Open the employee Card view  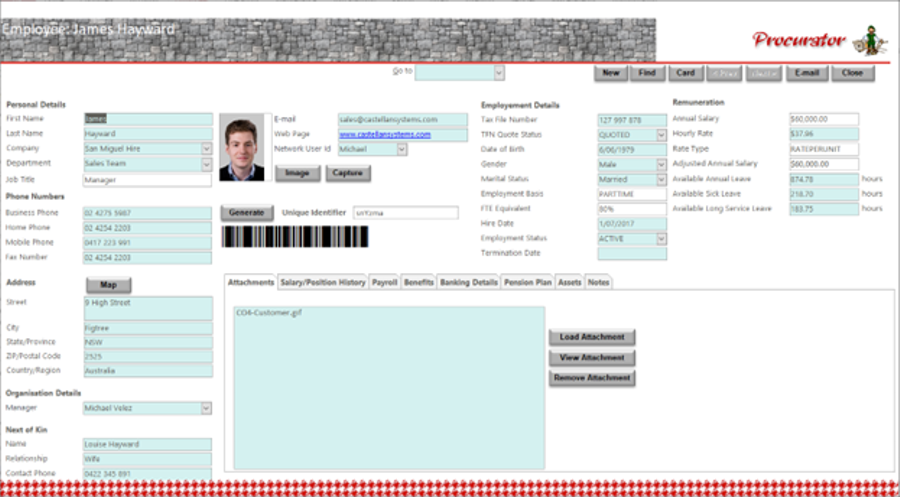coord(685,73)
